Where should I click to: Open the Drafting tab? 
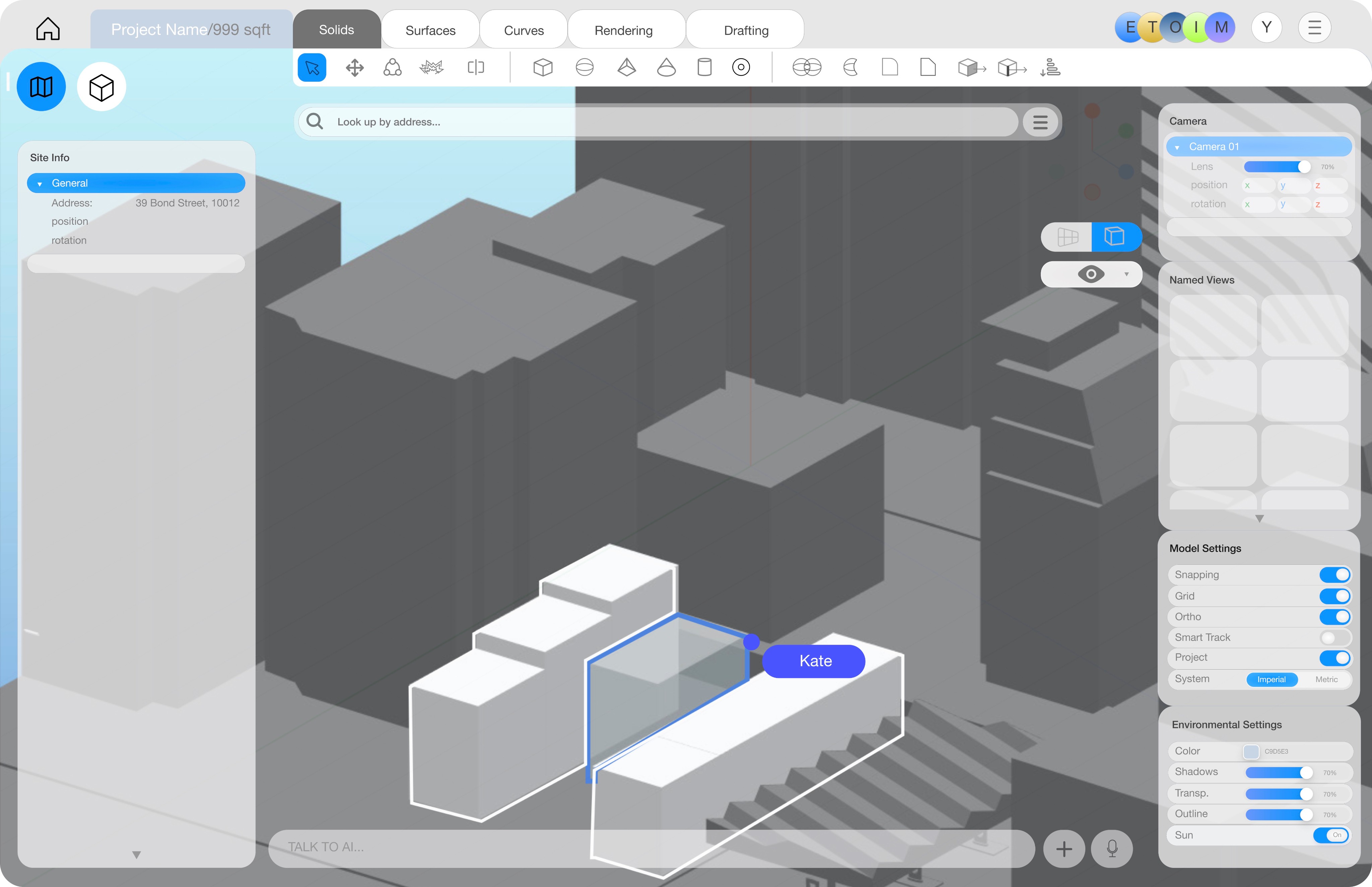(x=746, y=30)
